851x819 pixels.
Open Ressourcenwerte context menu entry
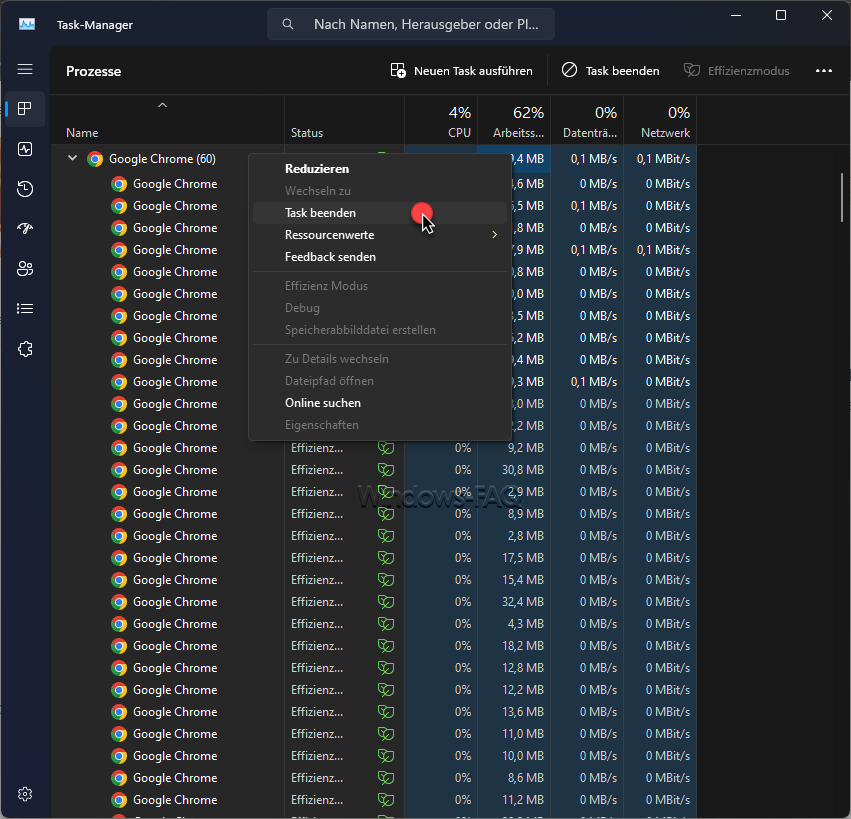coord(380,235)
